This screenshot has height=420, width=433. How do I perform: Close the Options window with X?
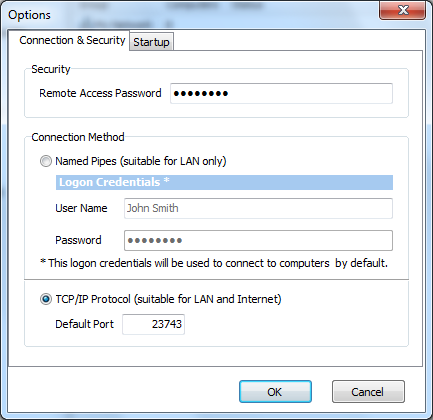(x=403, y=10)
